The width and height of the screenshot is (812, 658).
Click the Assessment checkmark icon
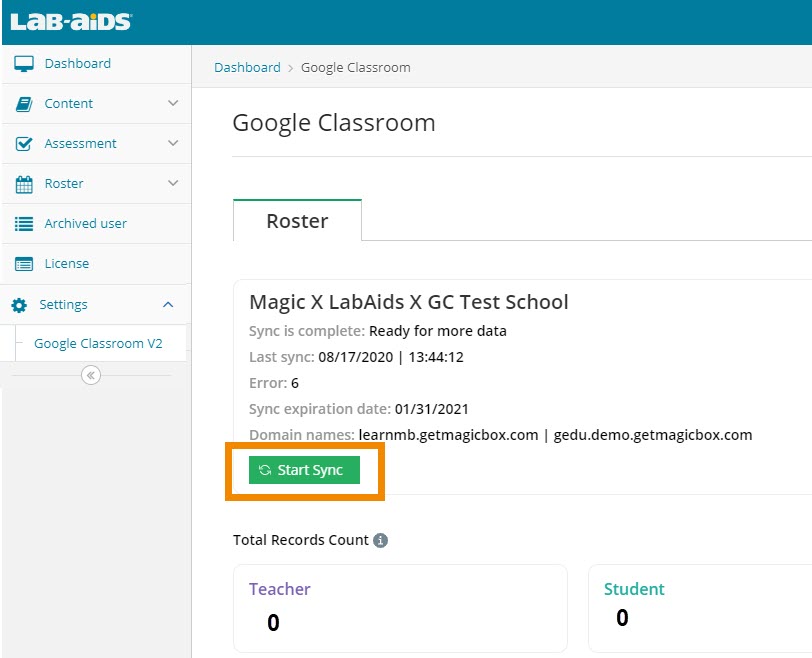pos(25,144)
